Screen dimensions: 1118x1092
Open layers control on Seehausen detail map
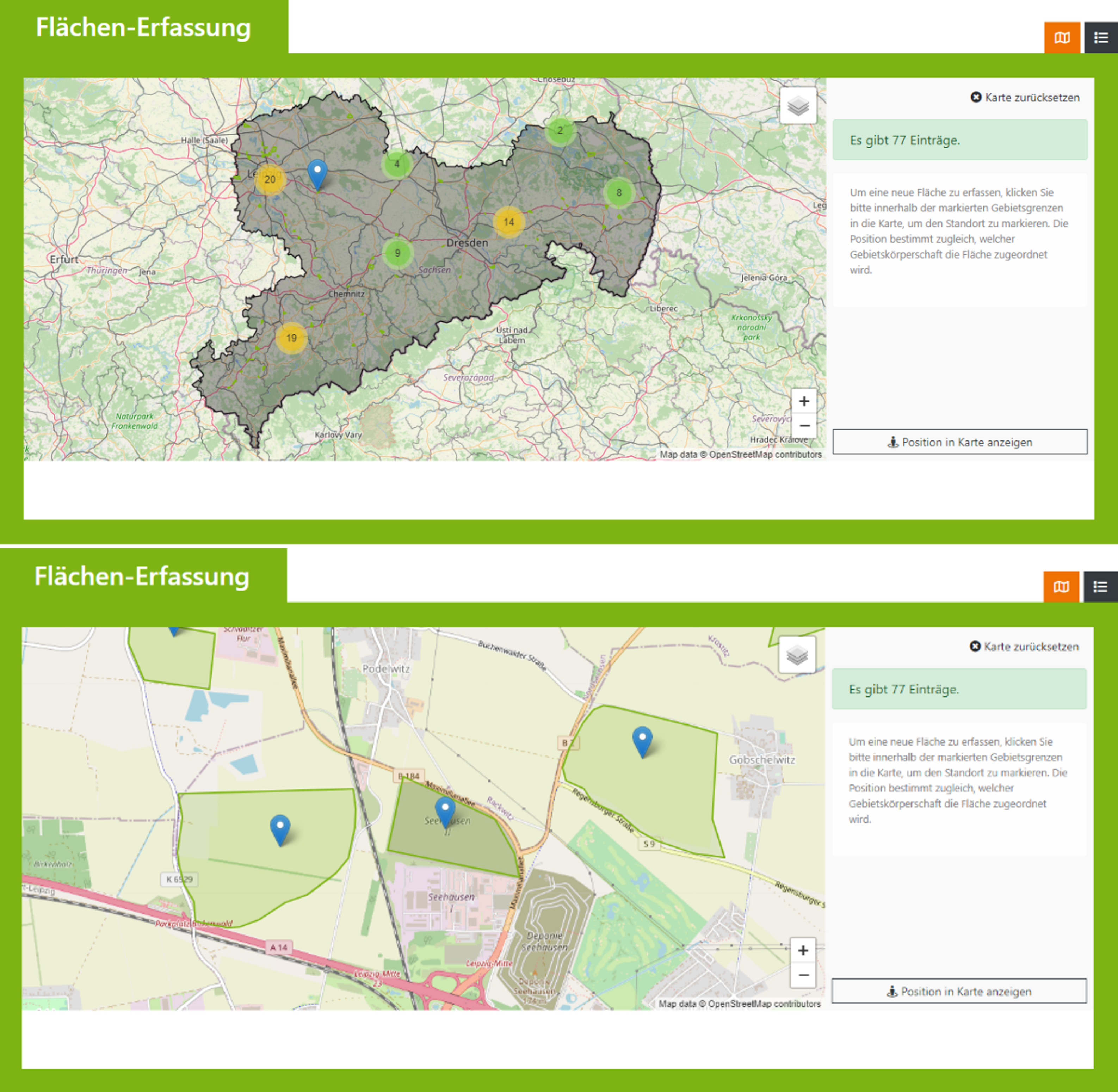tap(797, 655)
